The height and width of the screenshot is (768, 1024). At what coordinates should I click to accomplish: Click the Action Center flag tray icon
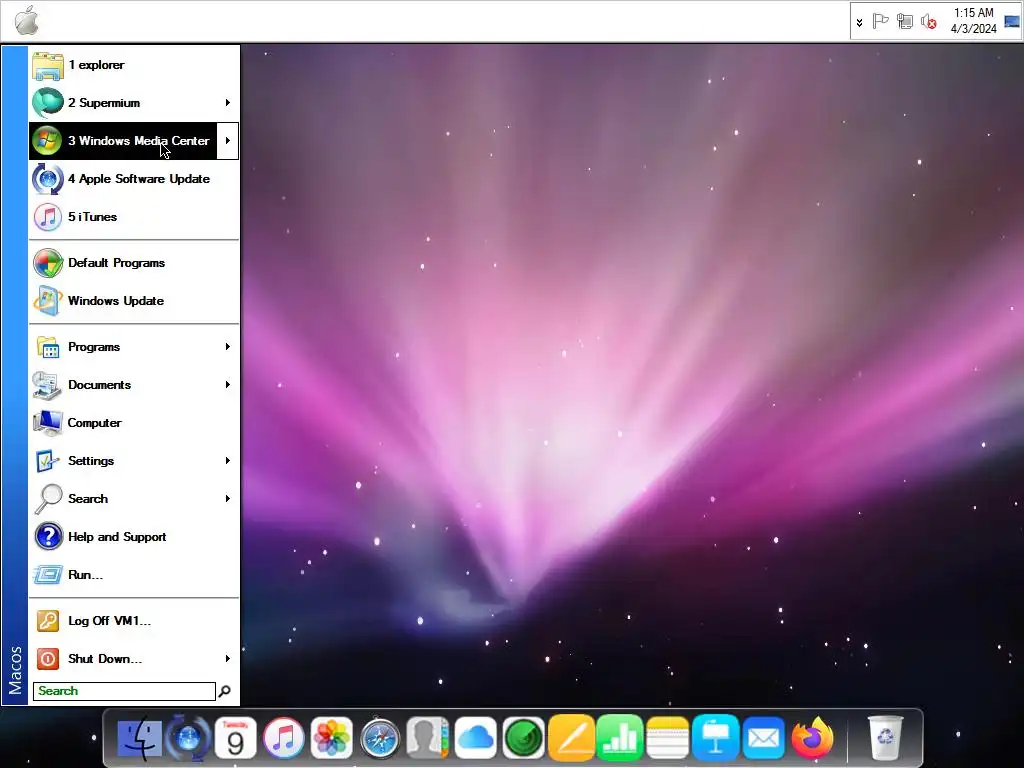tap(880, 22)
